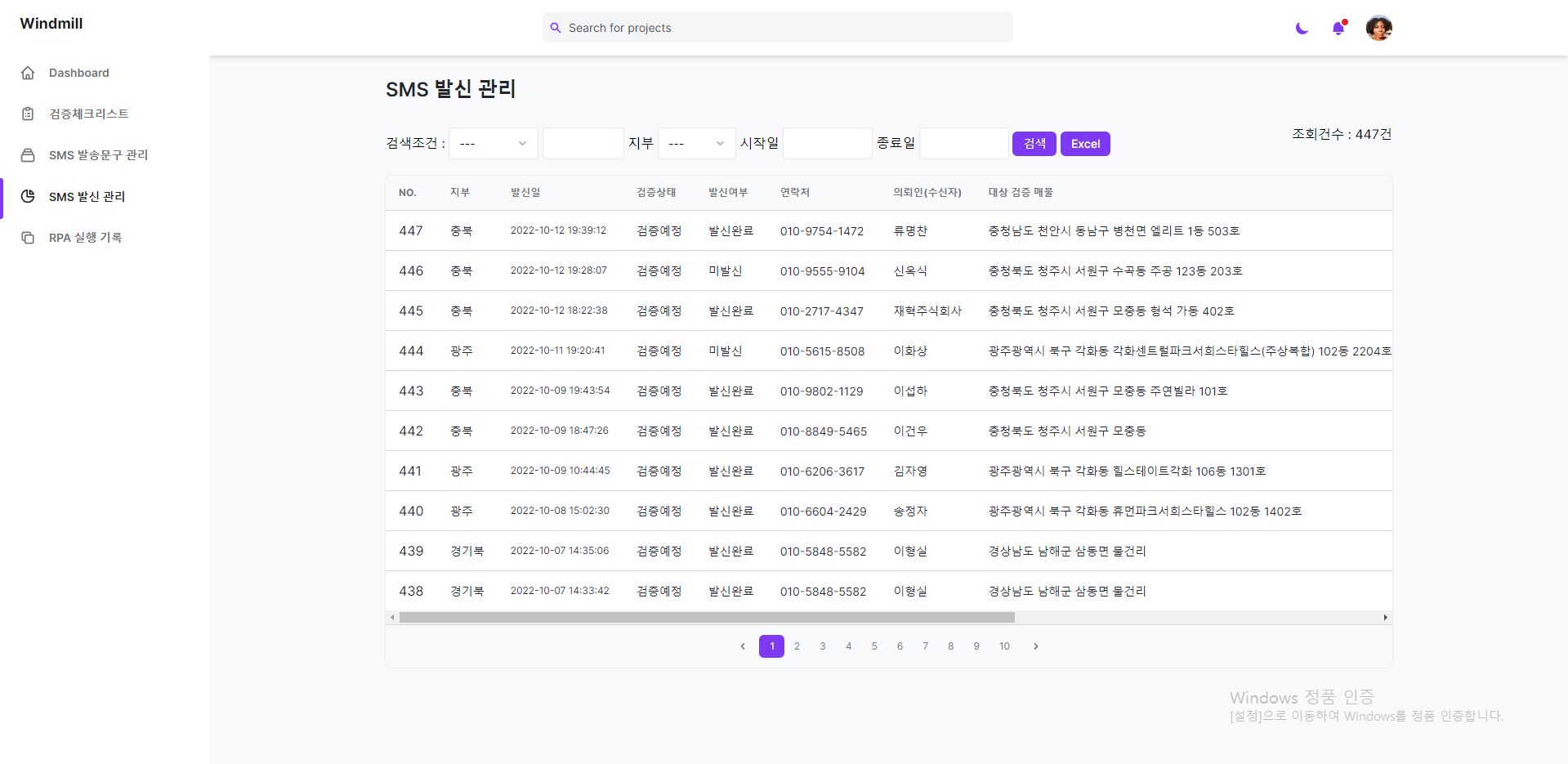The image size is (1568, 764).
Task: Click the 검증체크리스트 clipboard icon
Action: click(x=28, y=114)
